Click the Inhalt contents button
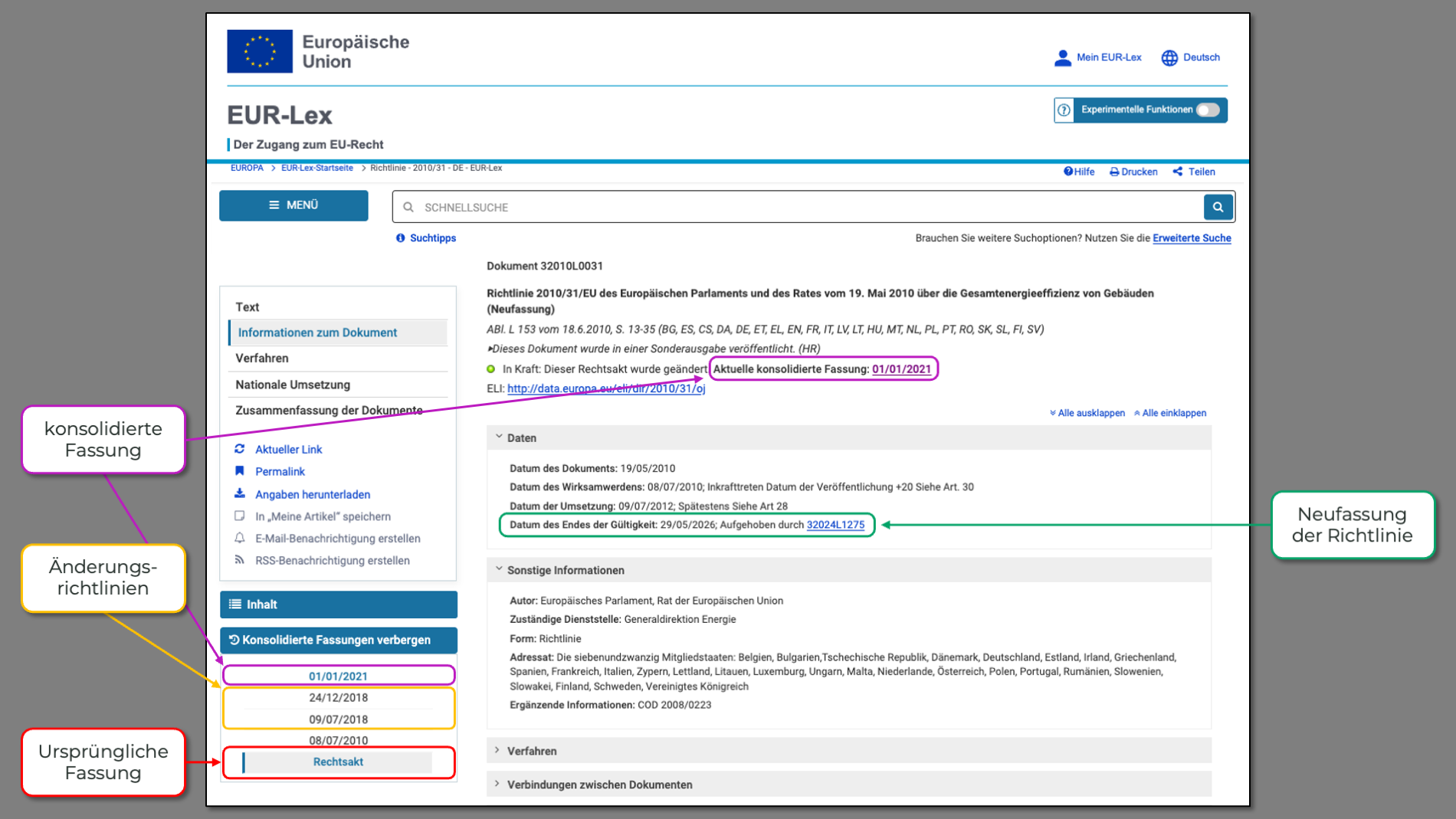Viewport: 1456px width, 819px height. [x=339, y=604]
